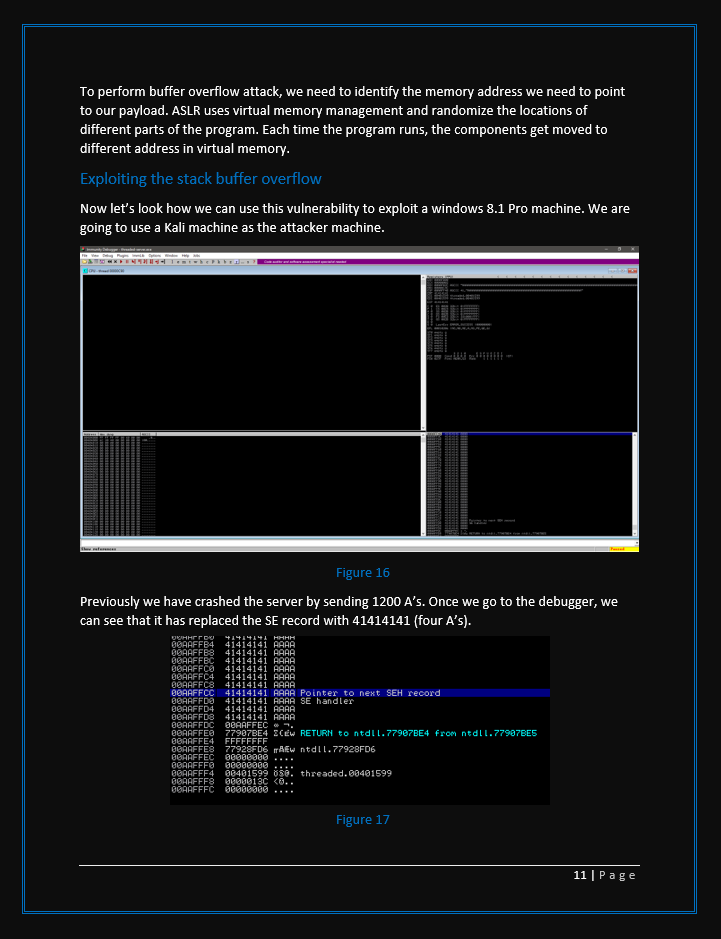Select the 'SE handler' stack row

360,701
